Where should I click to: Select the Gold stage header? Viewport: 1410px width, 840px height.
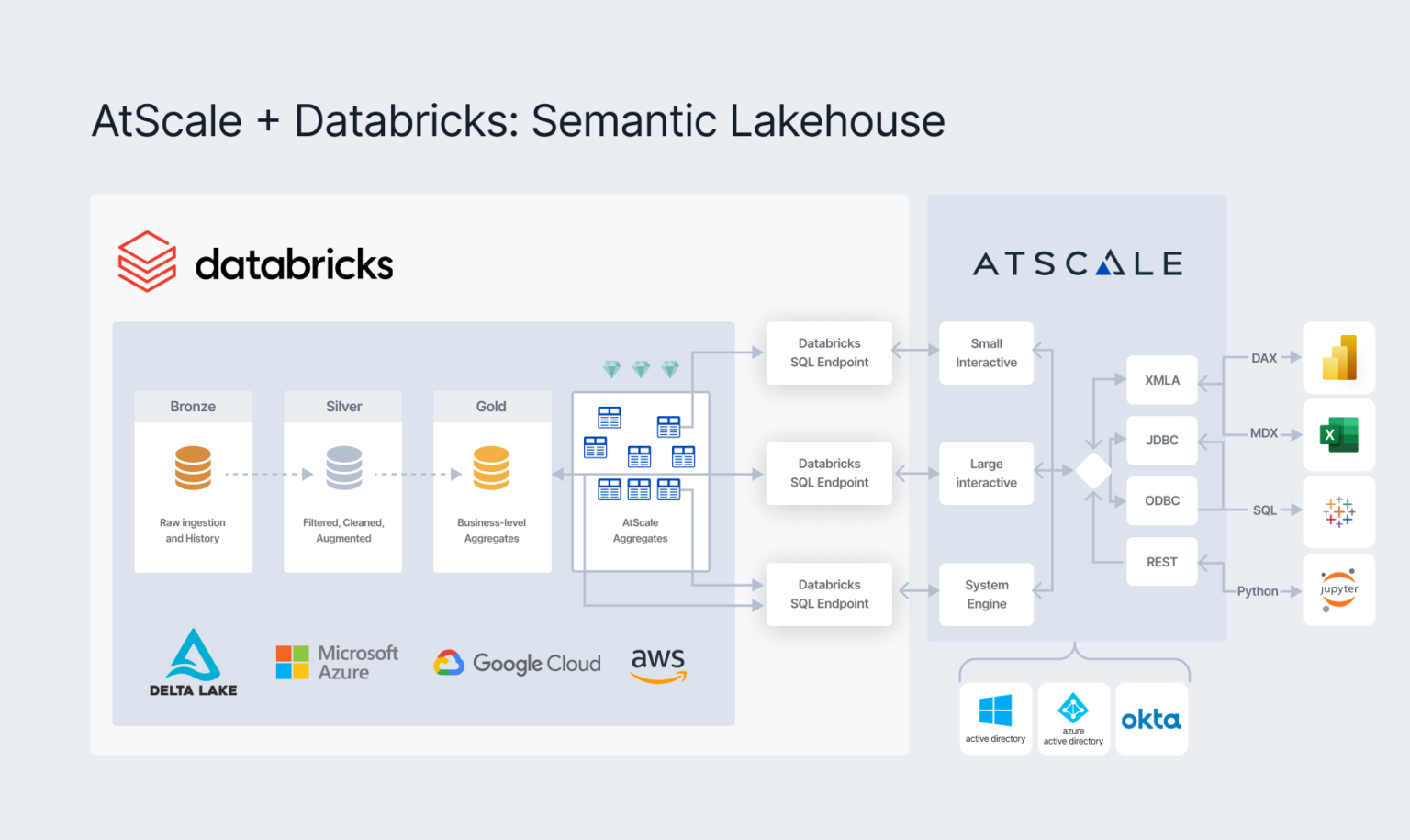pos(492,406)
